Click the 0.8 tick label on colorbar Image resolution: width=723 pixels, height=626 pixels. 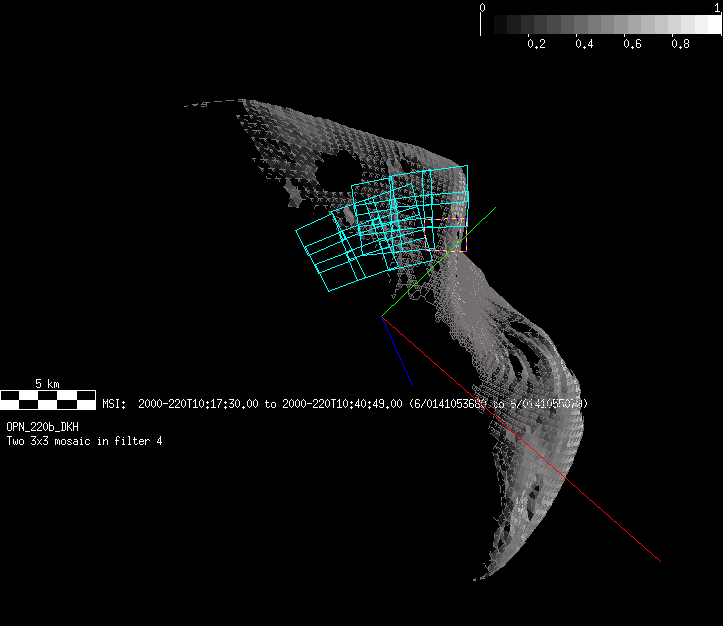[x=680, y=44]
